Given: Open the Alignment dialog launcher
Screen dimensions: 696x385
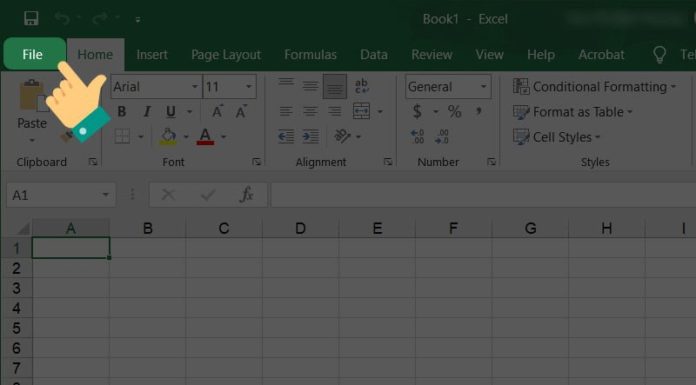Looking at the screenshot, I should pyautogui.click(x=388, y=162).
